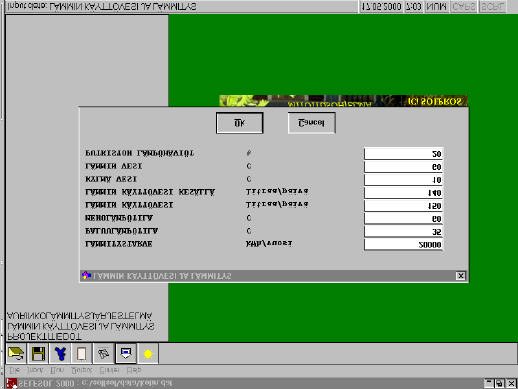Viewport: 518px width, 389px height.
Task: Click the SELESOL 2000 title bar application icon
Action: (12, 384)
